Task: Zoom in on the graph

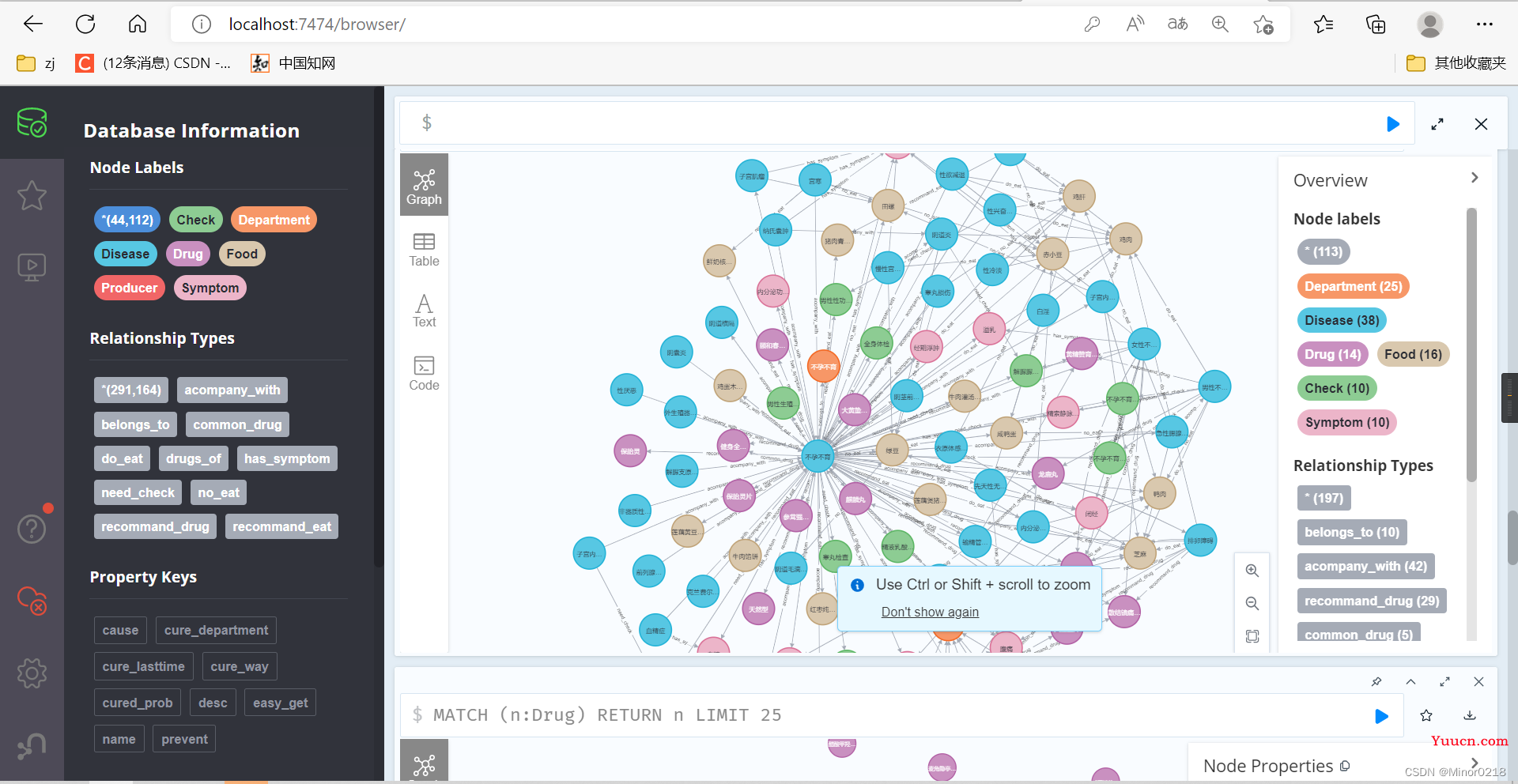Action: click(1252, 571)
